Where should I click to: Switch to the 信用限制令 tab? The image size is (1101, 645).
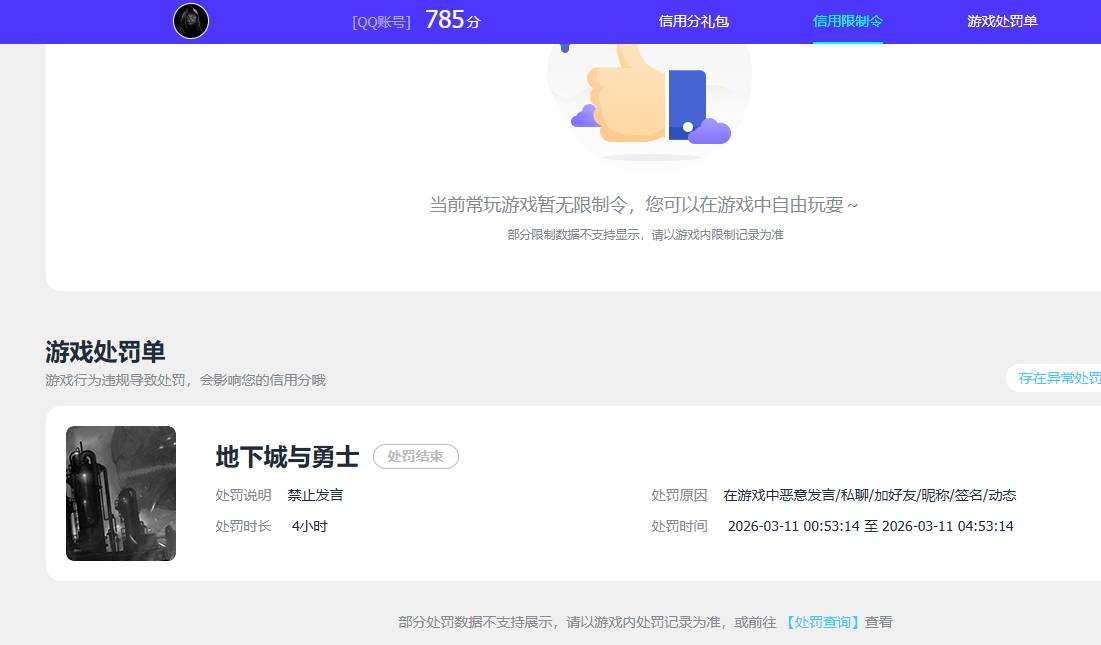(848, 22)
